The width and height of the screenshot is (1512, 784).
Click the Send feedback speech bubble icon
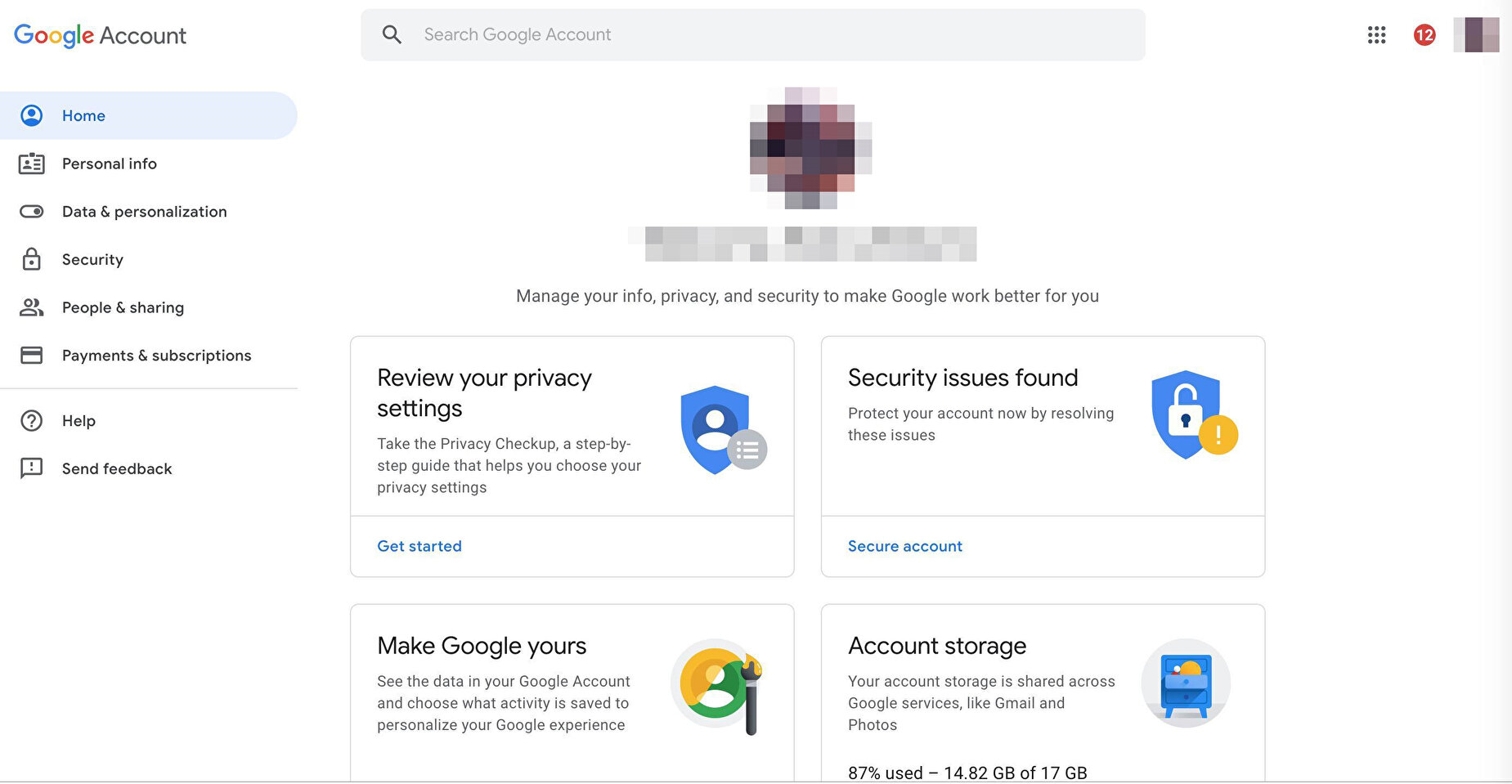coord(31,468)
